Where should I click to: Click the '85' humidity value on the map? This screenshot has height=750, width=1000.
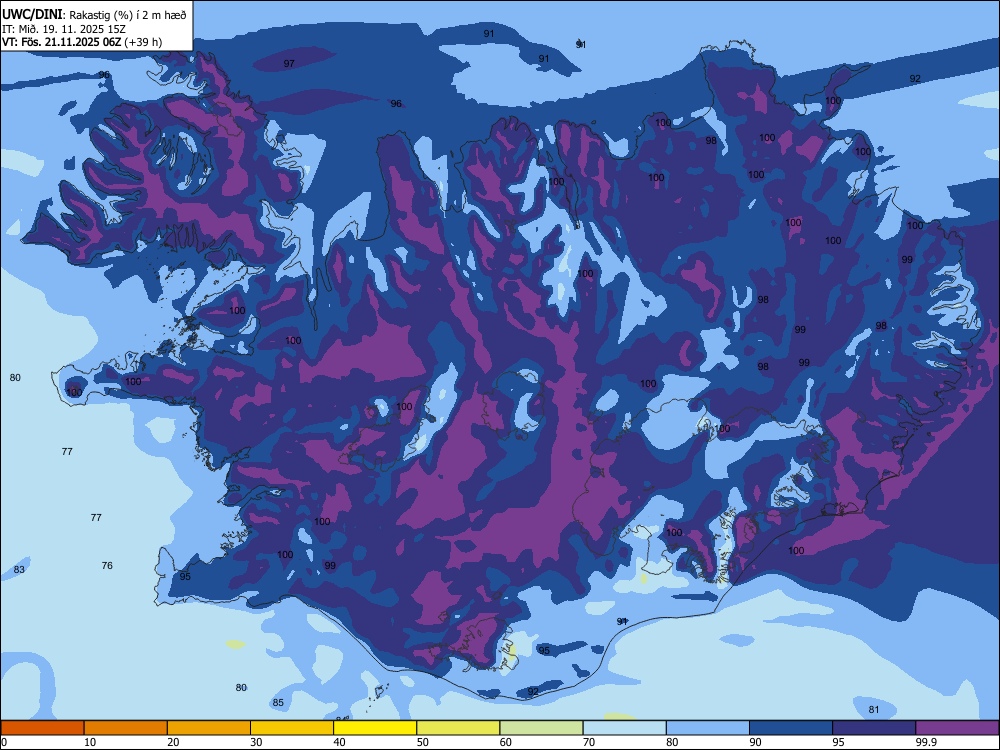pyautogui.click(x=278, y=703)
